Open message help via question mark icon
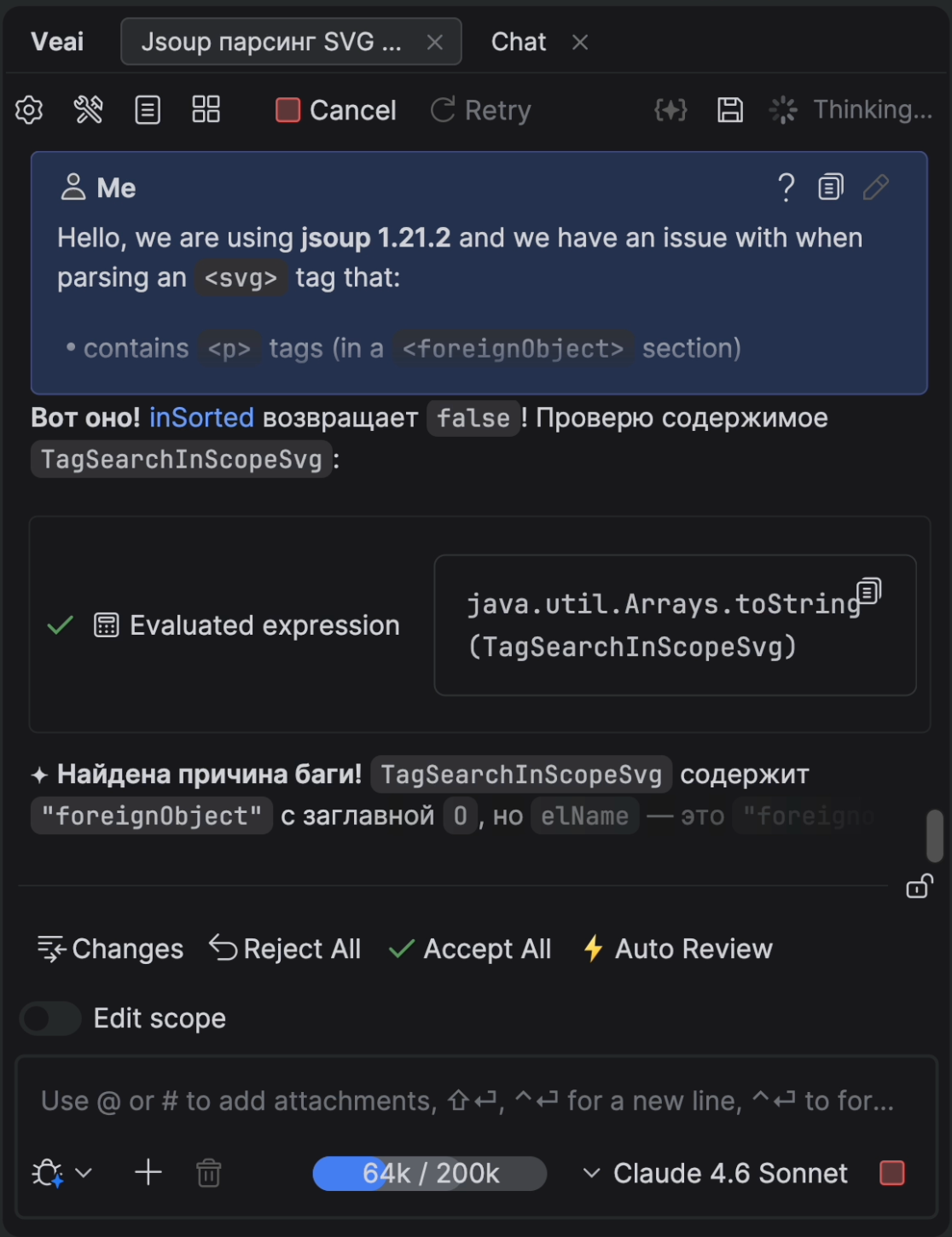 [786, 187]
